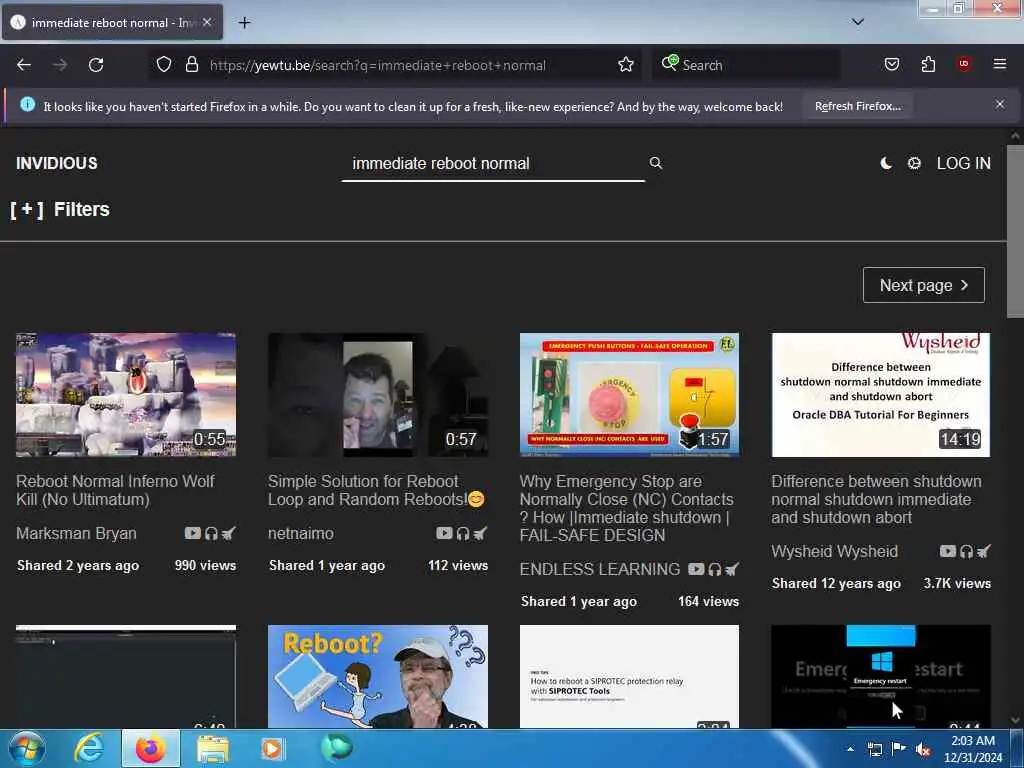Click the Invidious search input field

click(x=493, y=163)
